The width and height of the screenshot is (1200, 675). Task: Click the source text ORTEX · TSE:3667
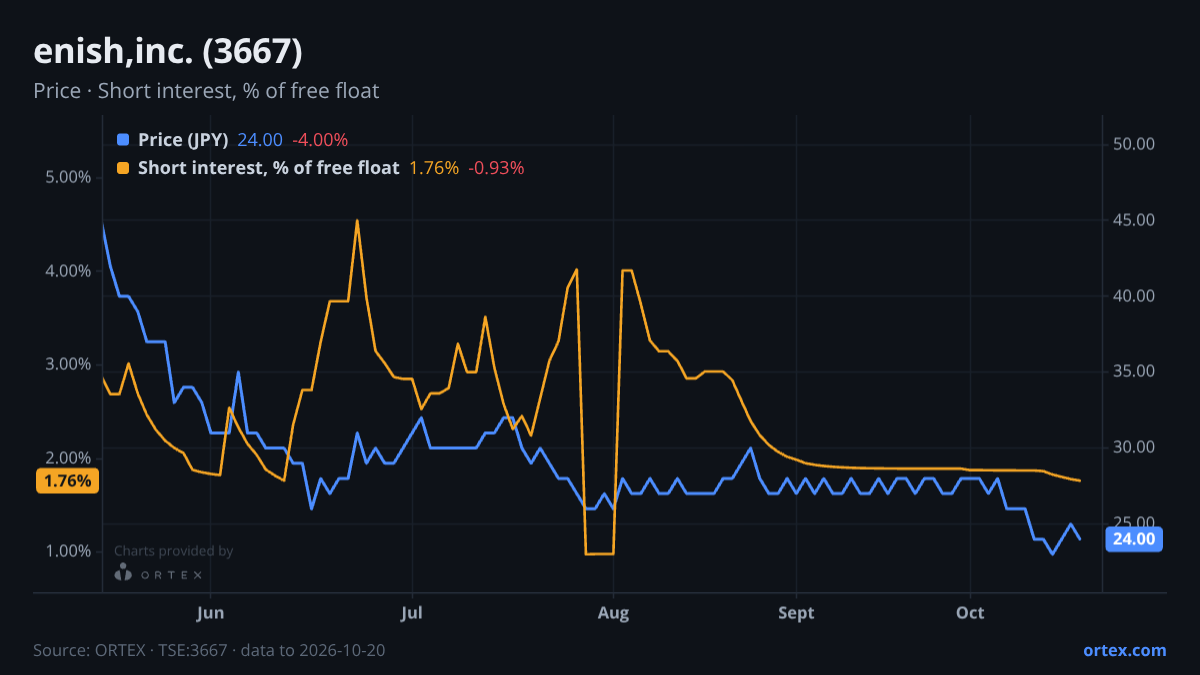click(x=161, y=650)
